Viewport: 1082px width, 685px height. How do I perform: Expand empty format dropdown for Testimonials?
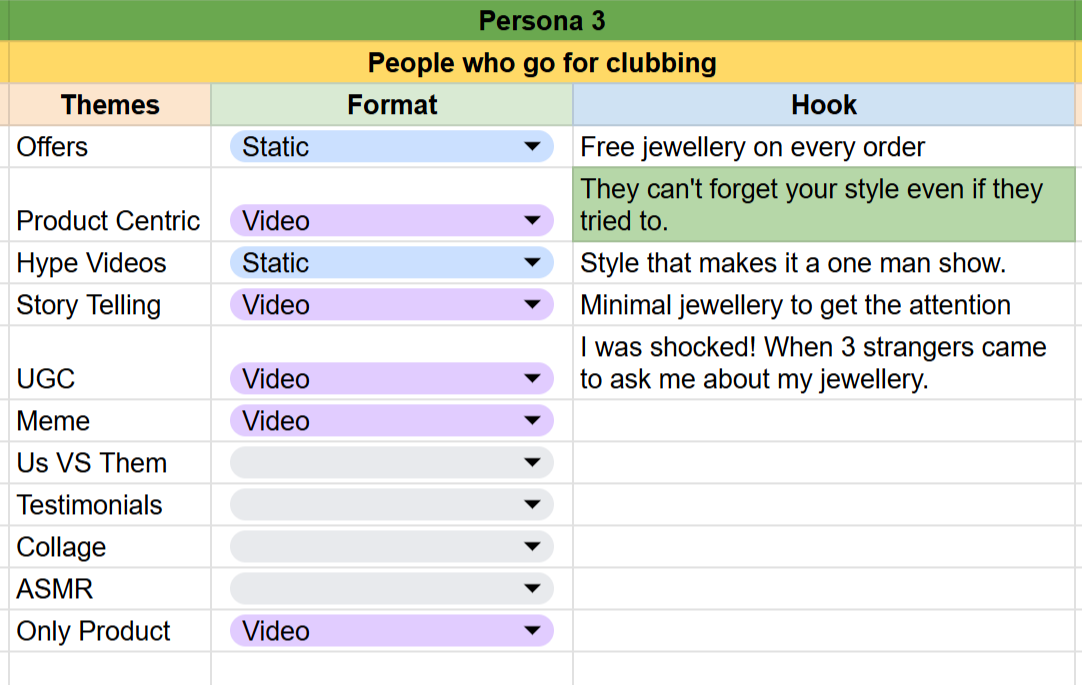(x=531, y=505)
